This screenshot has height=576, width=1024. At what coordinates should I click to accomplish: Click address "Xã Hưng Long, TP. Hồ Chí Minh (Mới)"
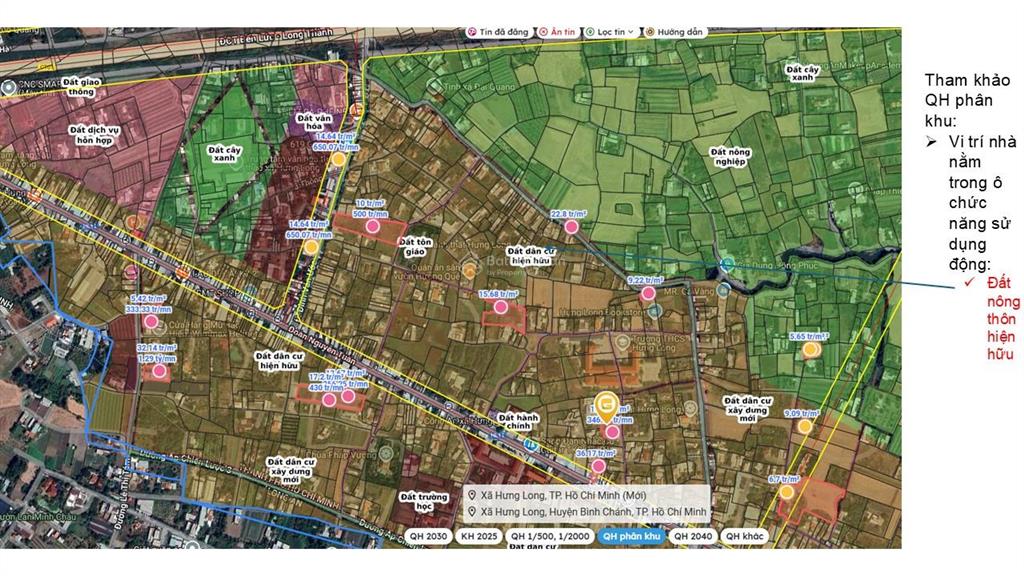click(565, 494)
